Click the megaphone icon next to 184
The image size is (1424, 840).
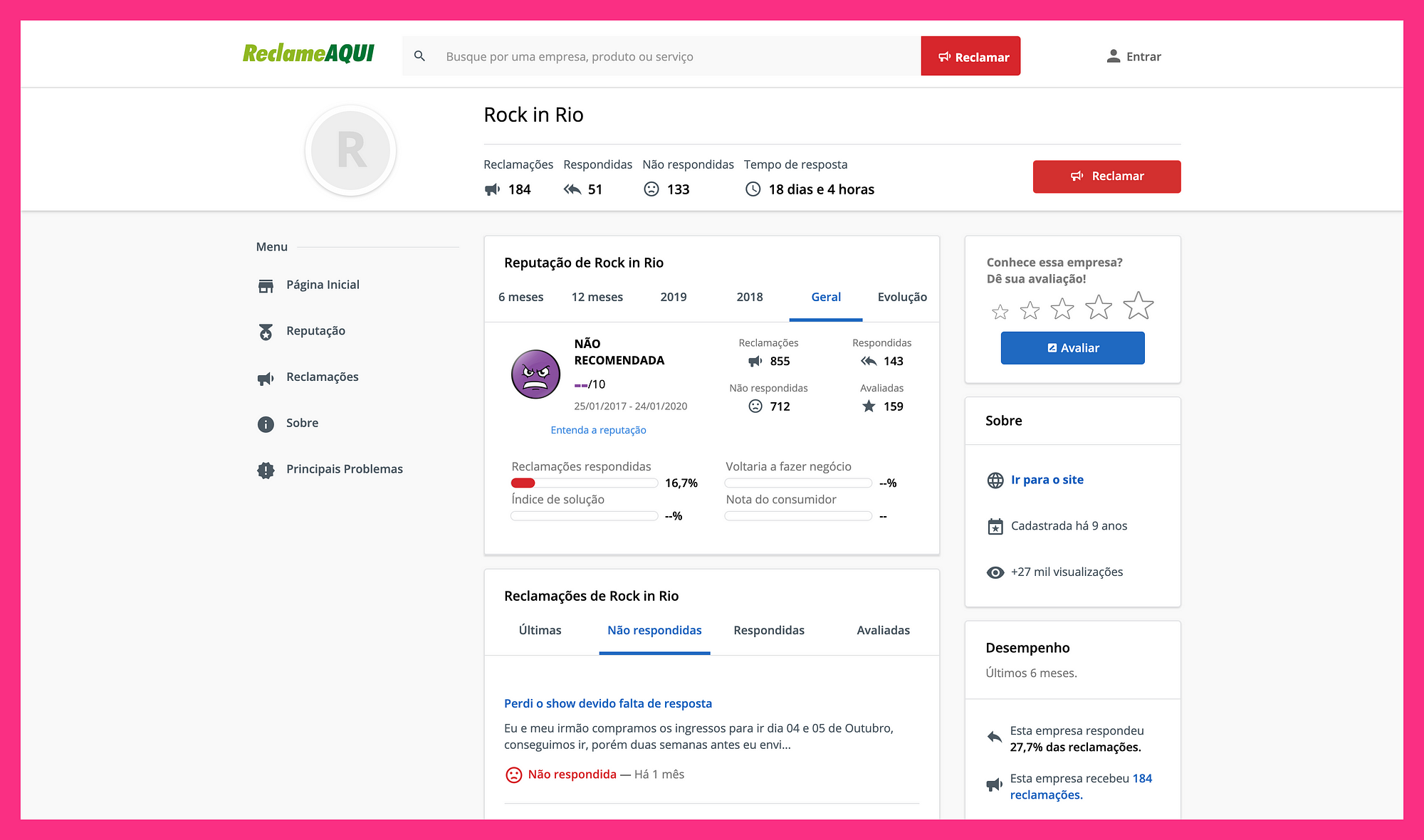492,189
